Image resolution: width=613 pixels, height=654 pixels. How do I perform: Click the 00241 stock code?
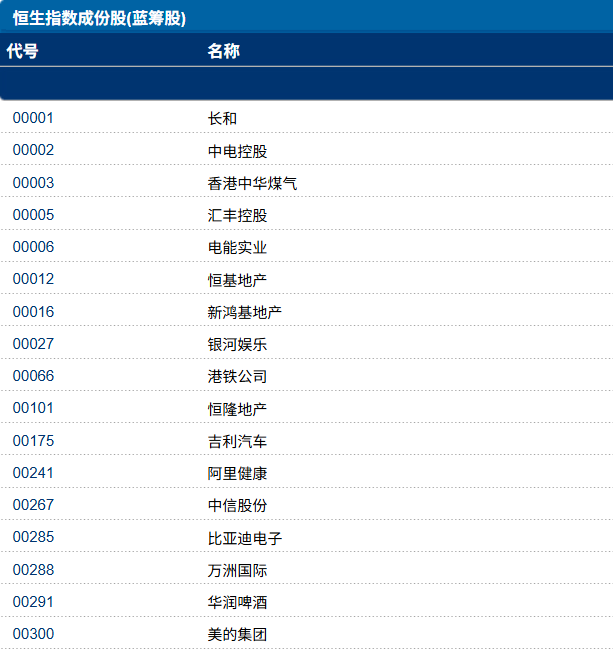(x=33, y=473)
